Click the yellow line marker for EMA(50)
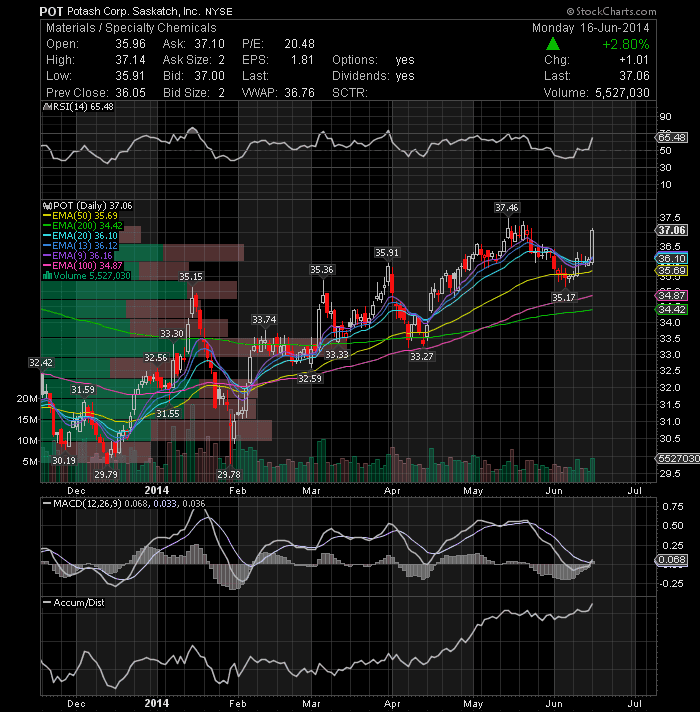The width and height of the screenshot is (700, 712). pyautogui.click(x=47, y=216)
